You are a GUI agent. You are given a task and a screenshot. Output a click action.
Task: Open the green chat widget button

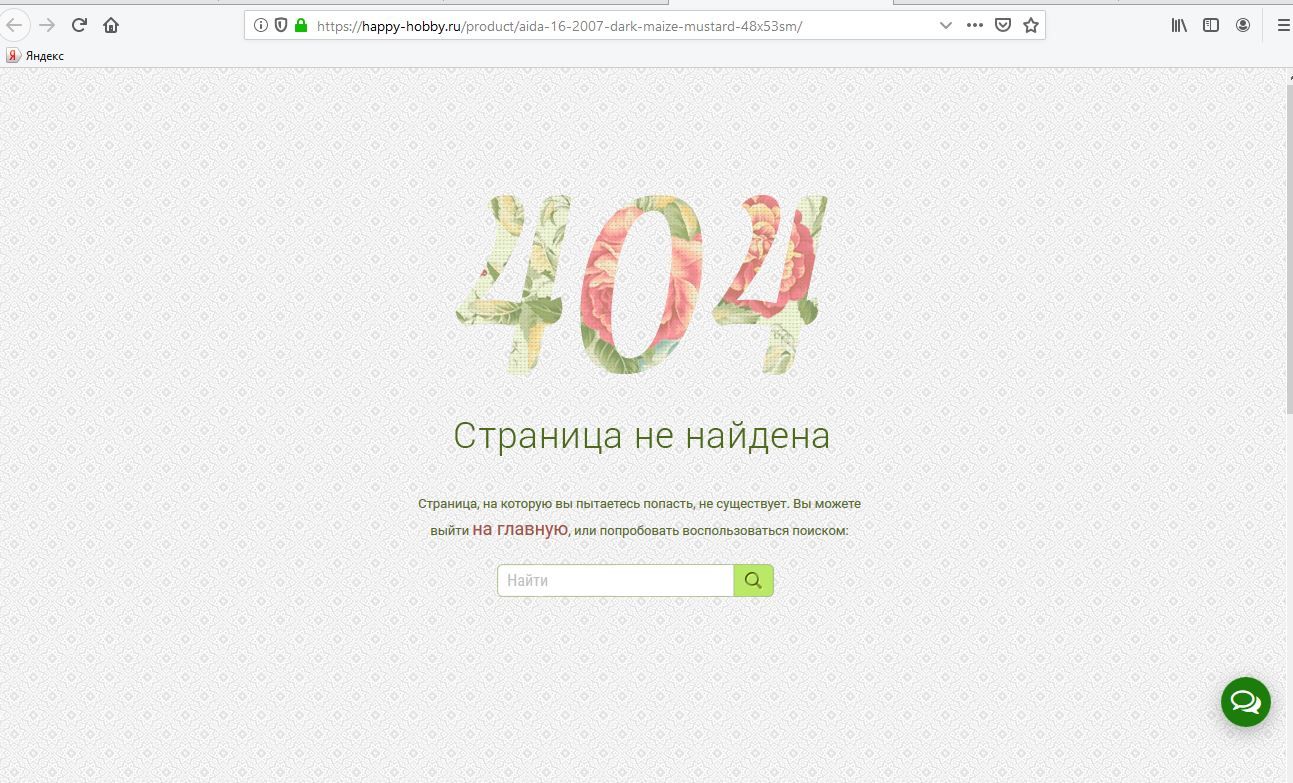pos(1245,702)
